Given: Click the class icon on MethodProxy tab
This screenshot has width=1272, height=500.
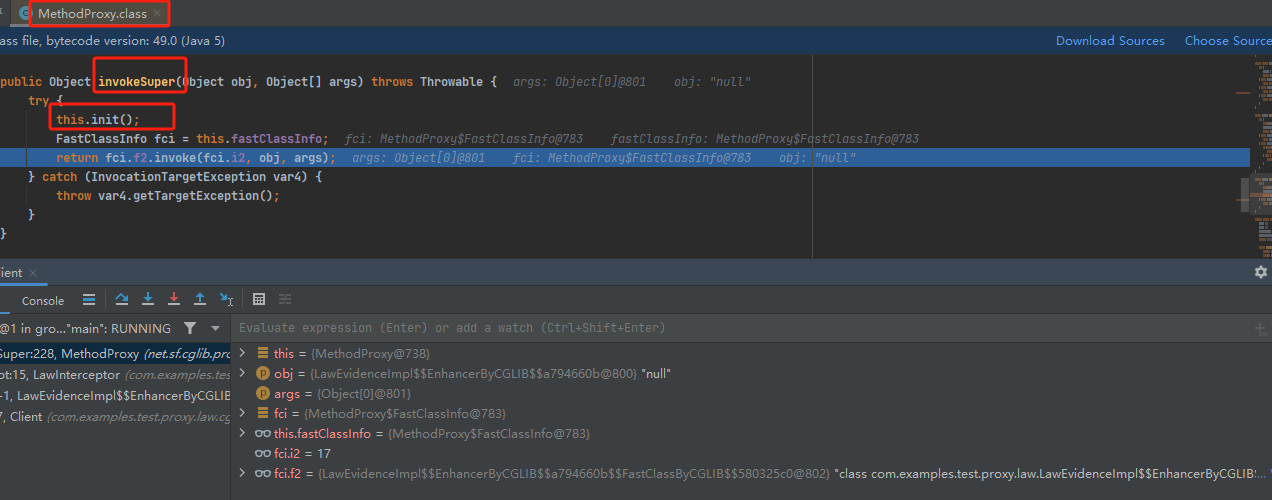Looking at the screenshot, I should 25,14.
